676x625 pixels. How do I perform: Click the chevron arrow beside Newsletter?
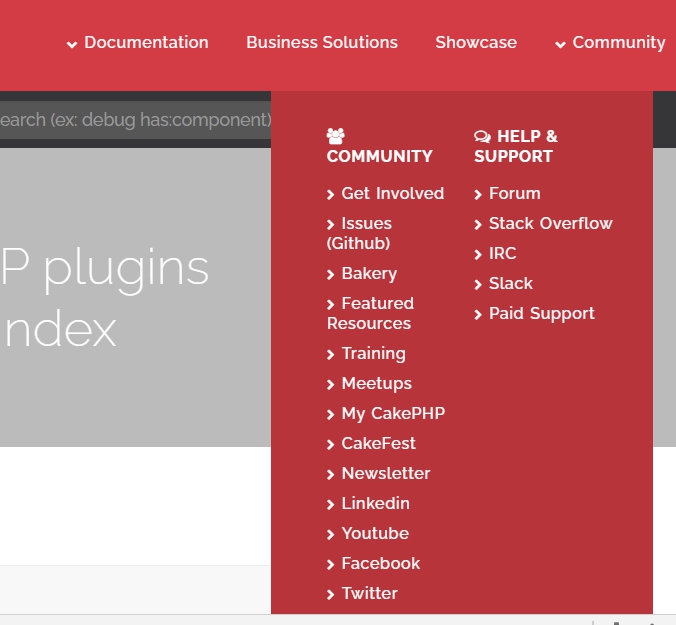331,475
